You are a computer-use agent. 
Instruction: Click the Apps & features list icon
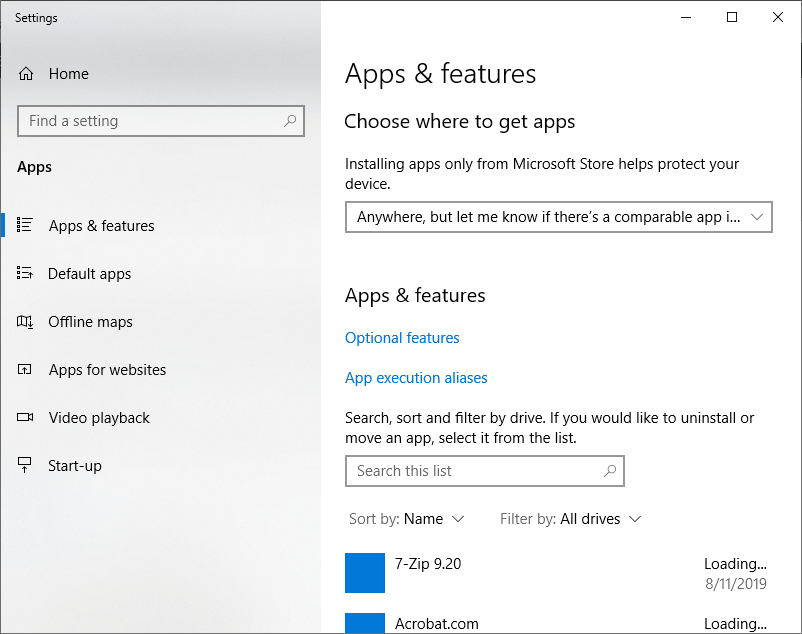coord(25,225)
